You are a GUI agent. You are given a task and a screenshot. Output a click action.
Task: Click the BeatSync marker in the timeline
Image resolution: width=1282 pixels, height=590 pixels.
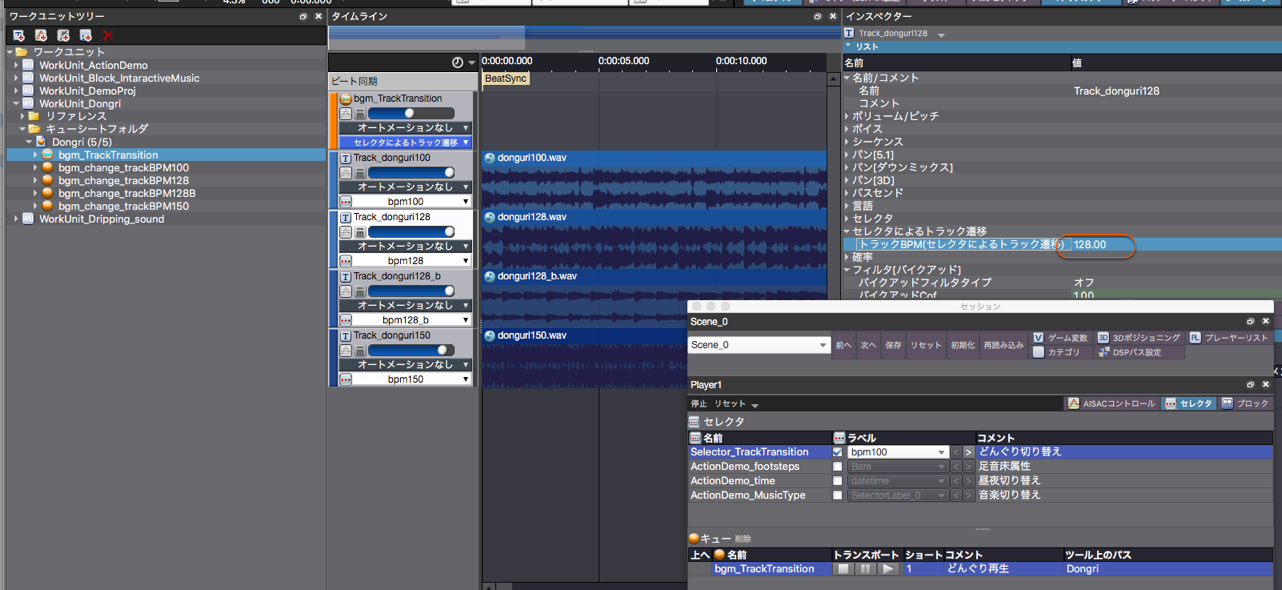coord(505,78)
